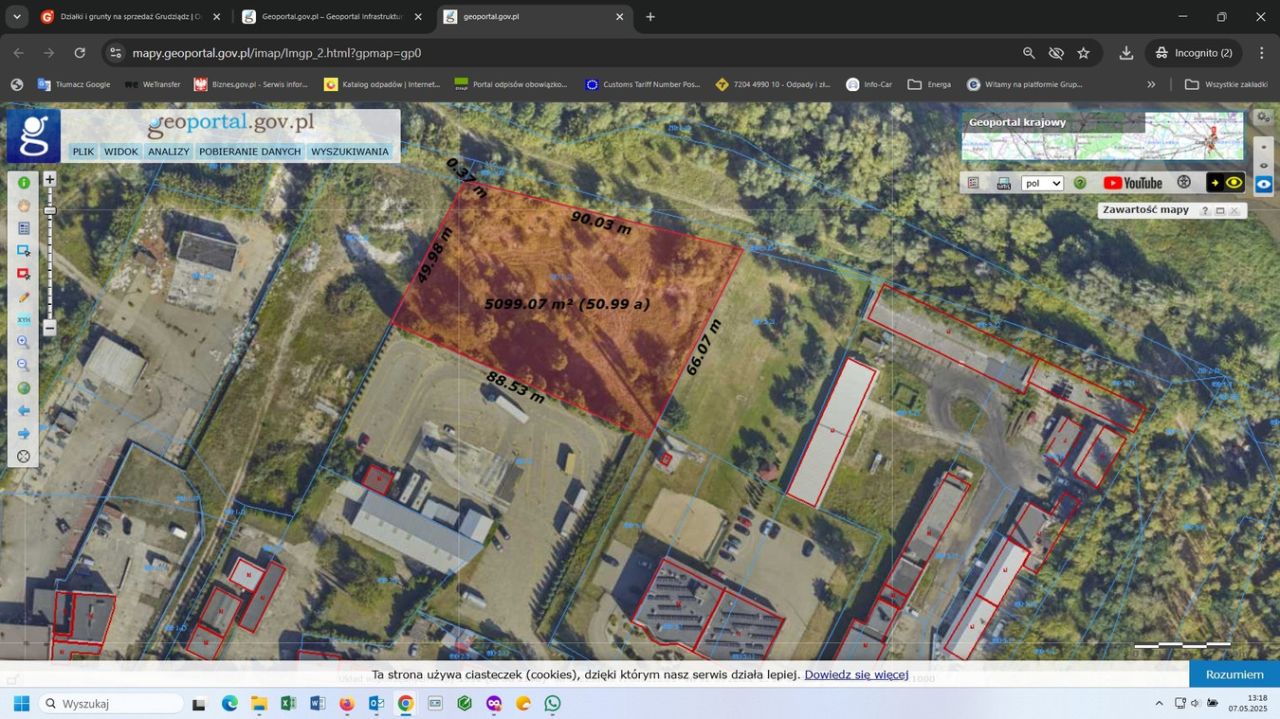
Task: Select the pan hand tool
Action: [x=24, y=206]
